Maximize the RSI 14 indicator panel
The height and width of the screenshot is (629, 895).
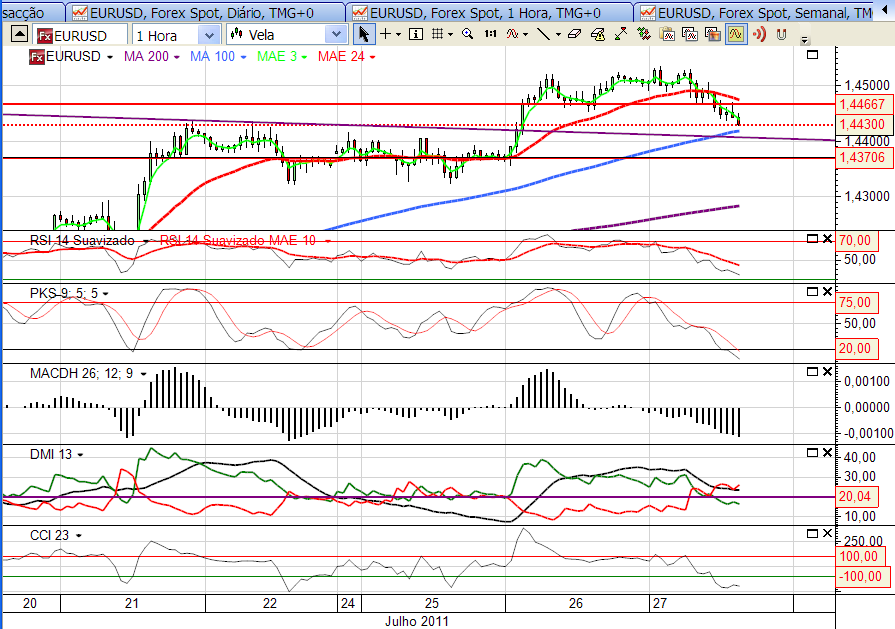click(x=812, y=238)
